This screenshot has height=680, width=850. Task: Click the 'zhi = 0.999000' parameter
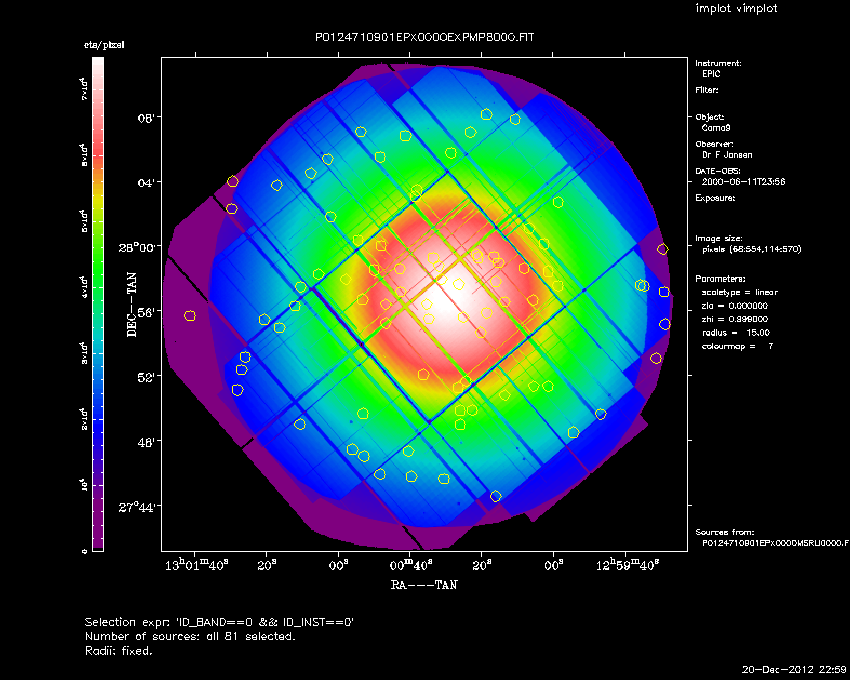click(x=735, y=319)
